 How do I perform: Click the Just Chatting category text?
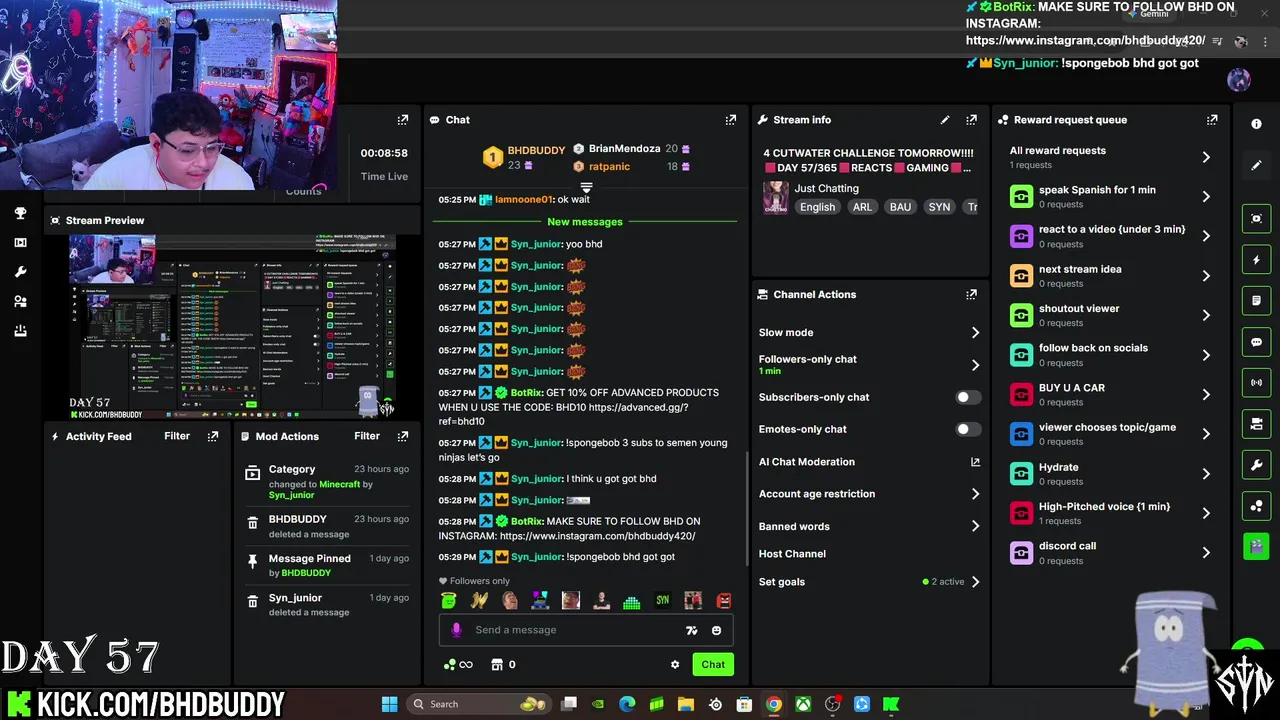(826, 189)
